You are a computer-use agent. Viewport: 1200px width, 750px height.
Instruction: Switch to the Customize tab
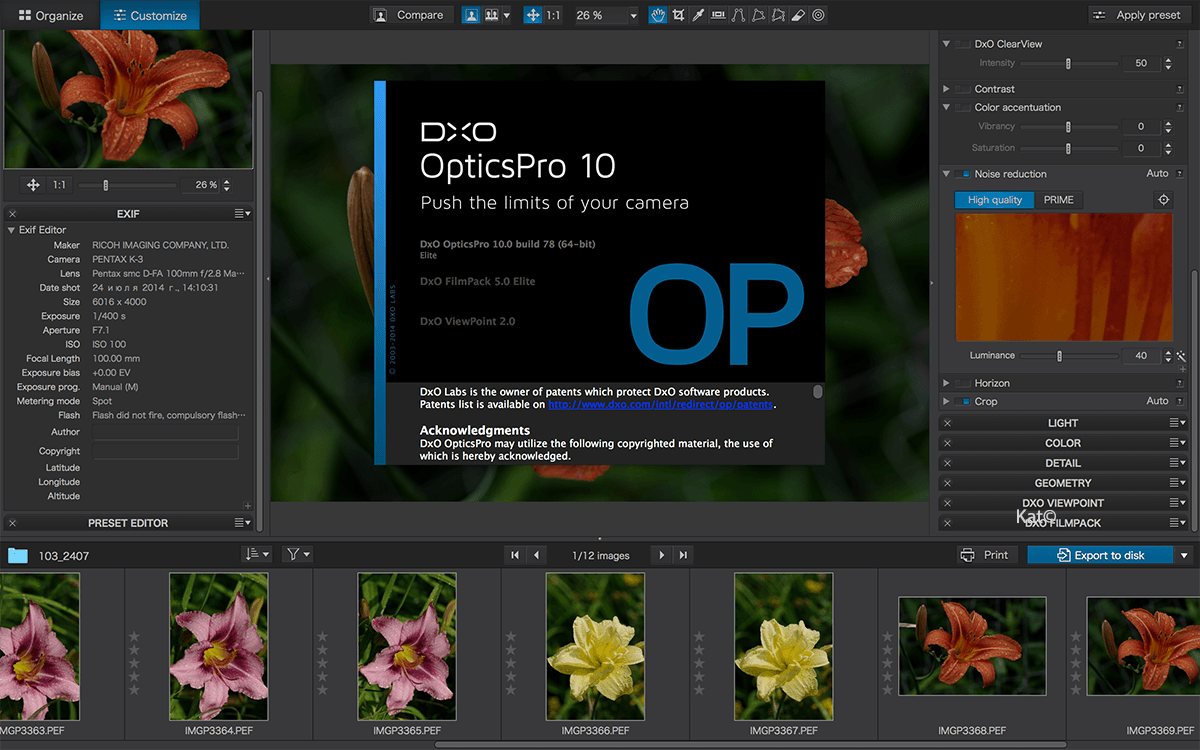pyautogui.click(x=150, y=15)
